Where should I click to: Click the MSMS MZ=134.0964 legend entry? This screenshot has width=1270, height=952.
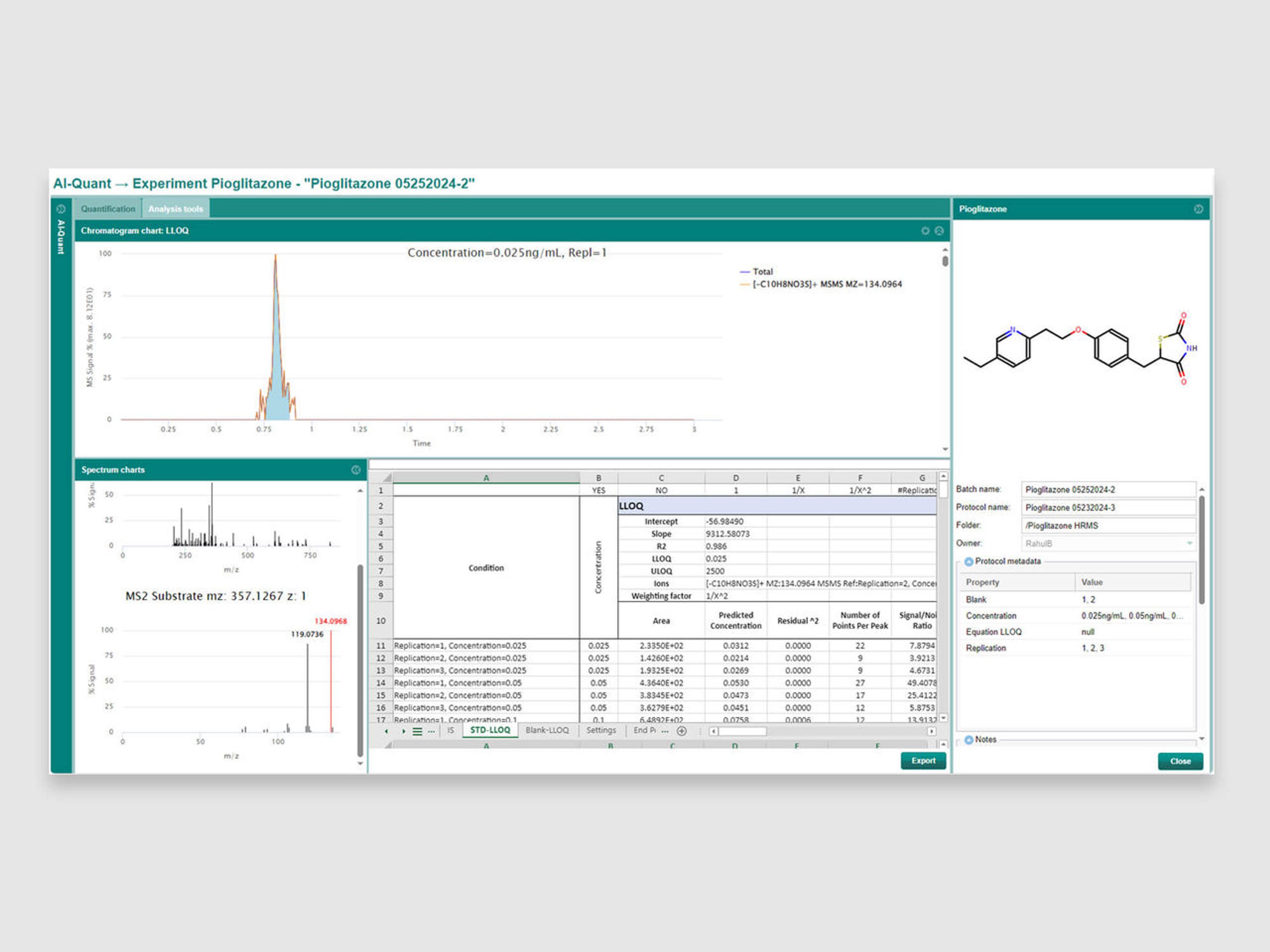point(821,284)
